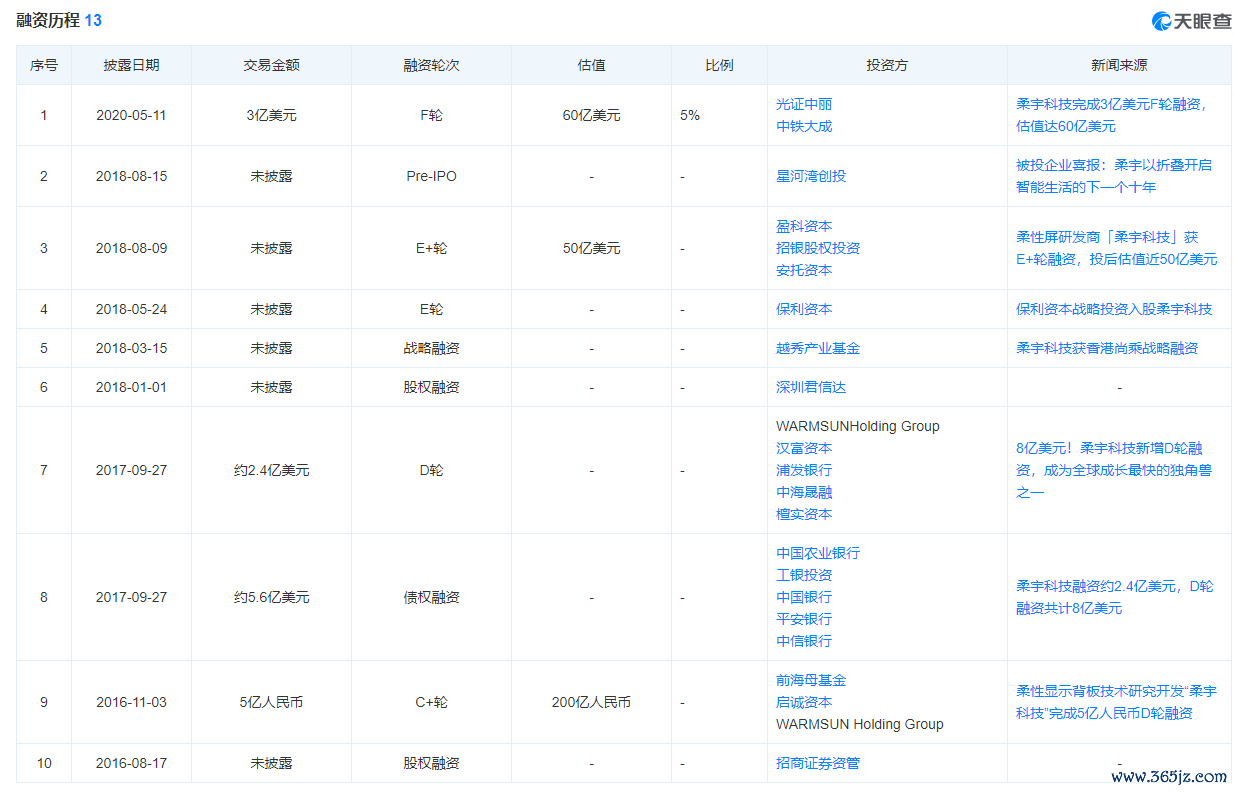Open investor link 中信银行
Viewport: 1234px width, 792px height.
pos(804,641)
